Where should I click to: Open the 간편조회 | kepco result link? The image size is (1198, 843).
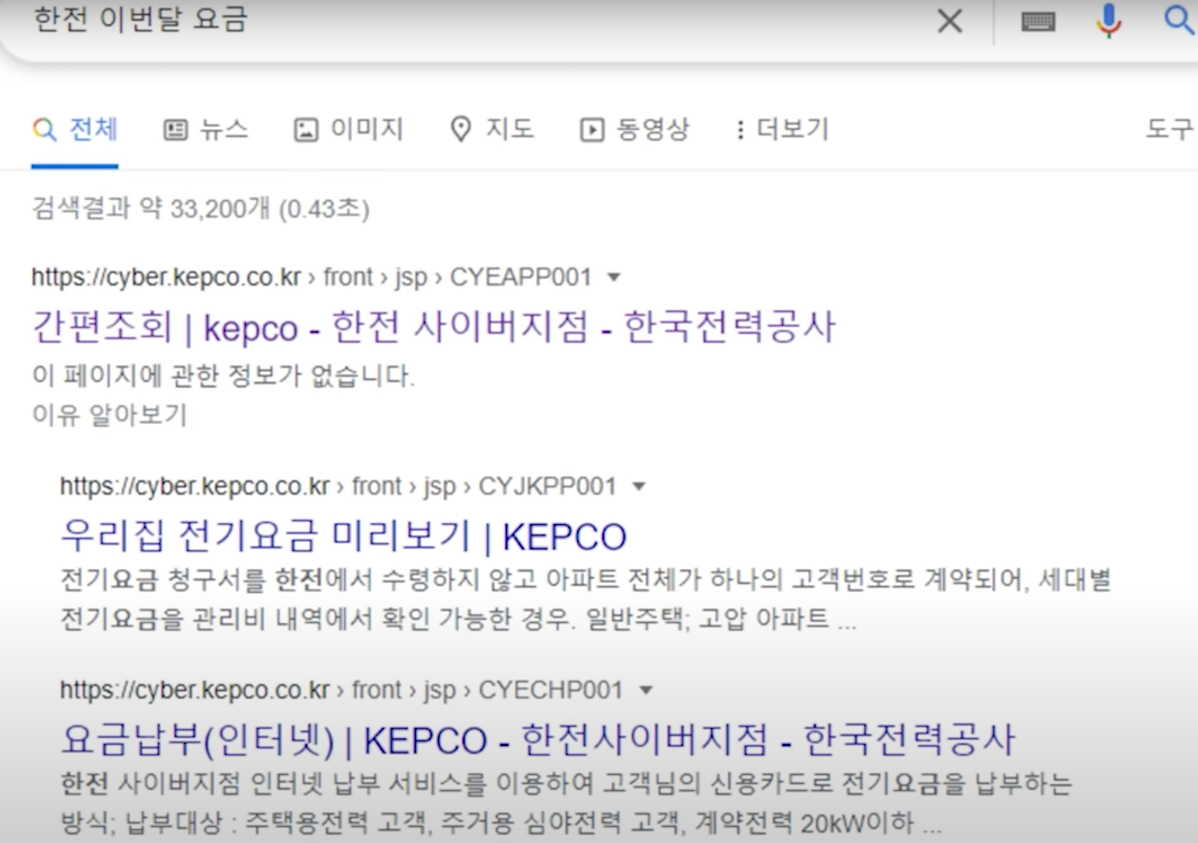pyautogui.click(x=433, y=327)
